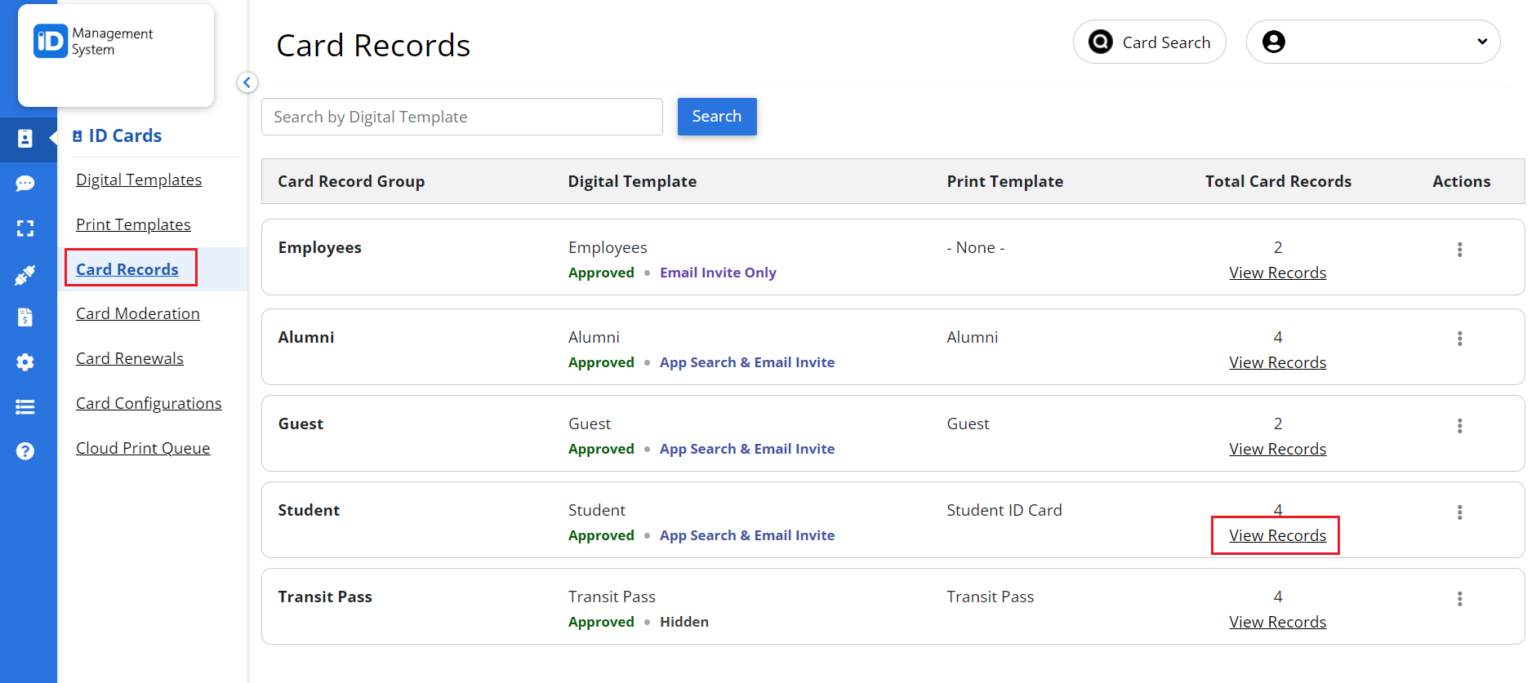Open Digital Templates from the menu
This screenshot has height=683, width=1536.
point(139,179)
